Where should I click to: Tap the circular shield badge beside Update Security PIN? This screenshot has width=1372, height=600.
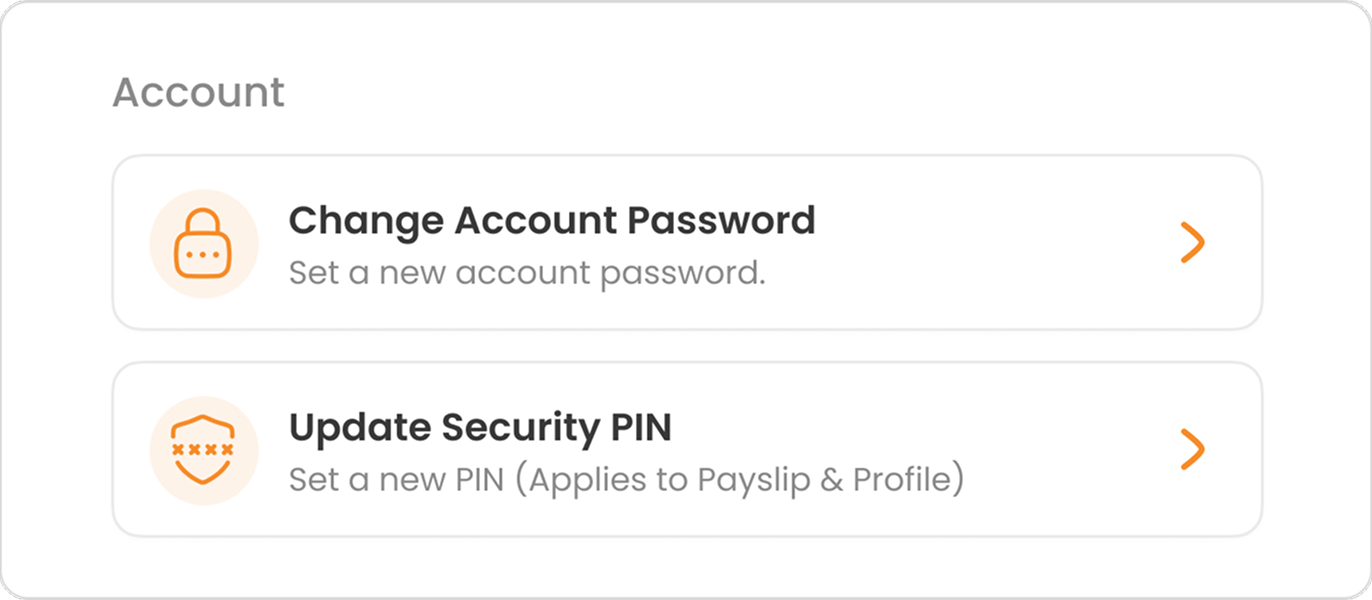coord(204,451)
